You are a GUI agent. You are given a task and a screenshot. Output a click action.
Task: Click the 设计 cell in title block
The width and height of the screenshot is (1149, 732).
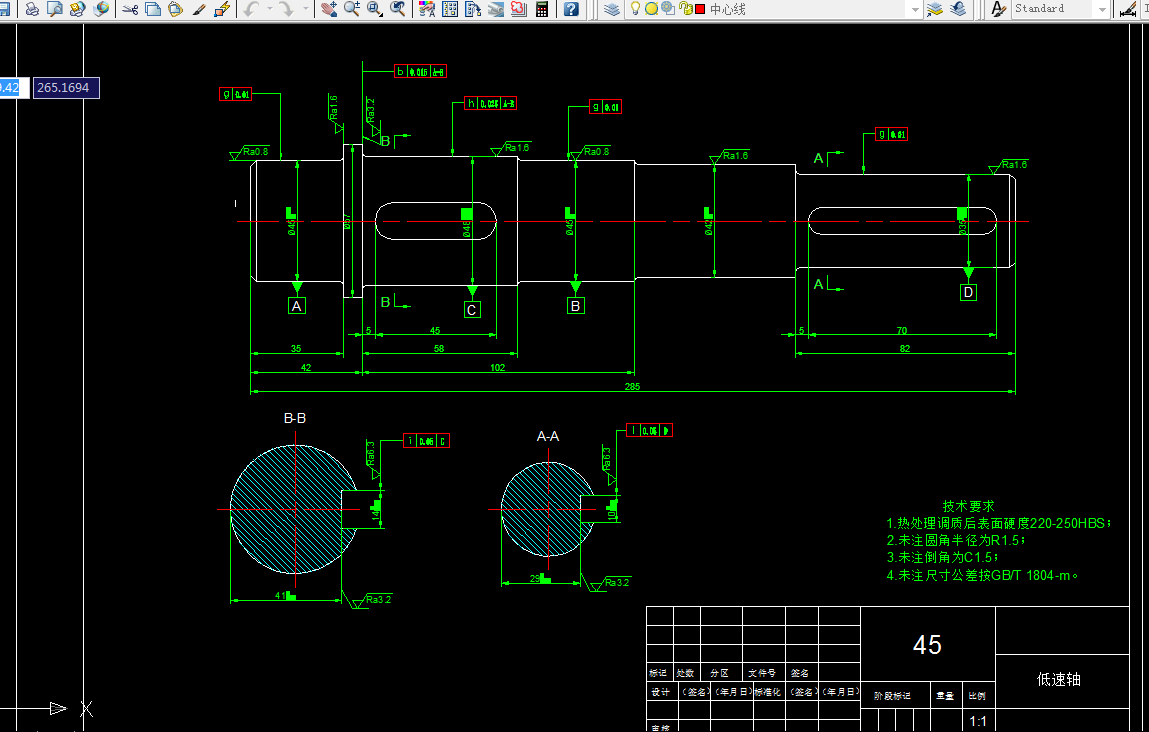pos(661,692)
